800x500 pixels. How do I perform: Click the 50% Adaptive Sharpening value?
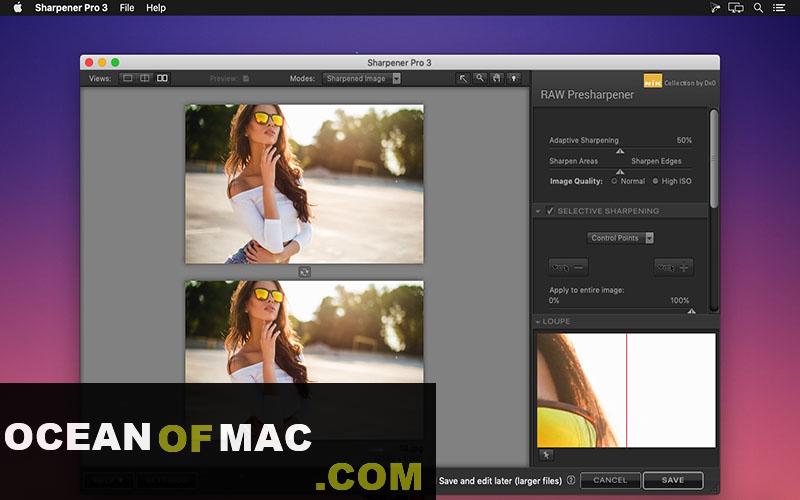pos(684,140)
